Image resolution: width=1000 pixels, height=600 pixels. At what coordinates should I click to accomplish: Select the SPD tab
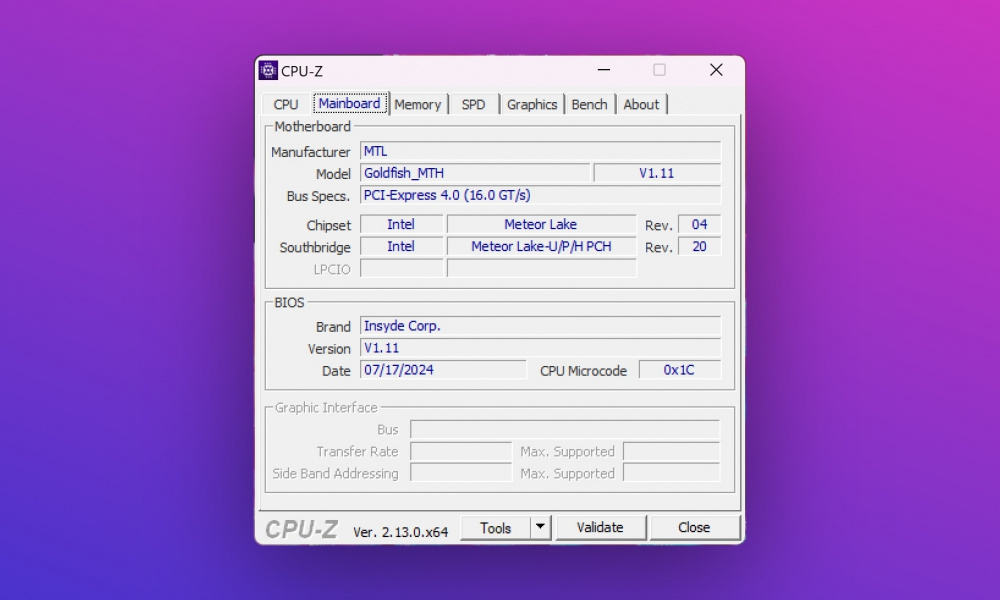coord(473,104)
